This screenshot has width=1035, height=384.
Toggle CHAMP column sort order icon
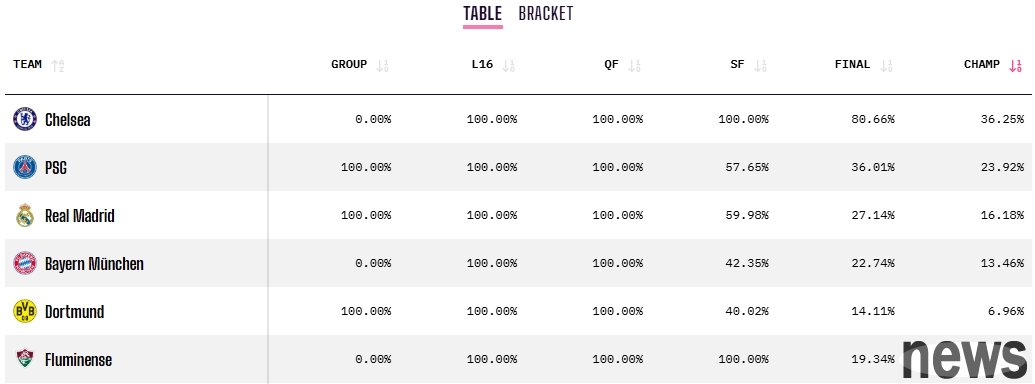[1015, 65]
